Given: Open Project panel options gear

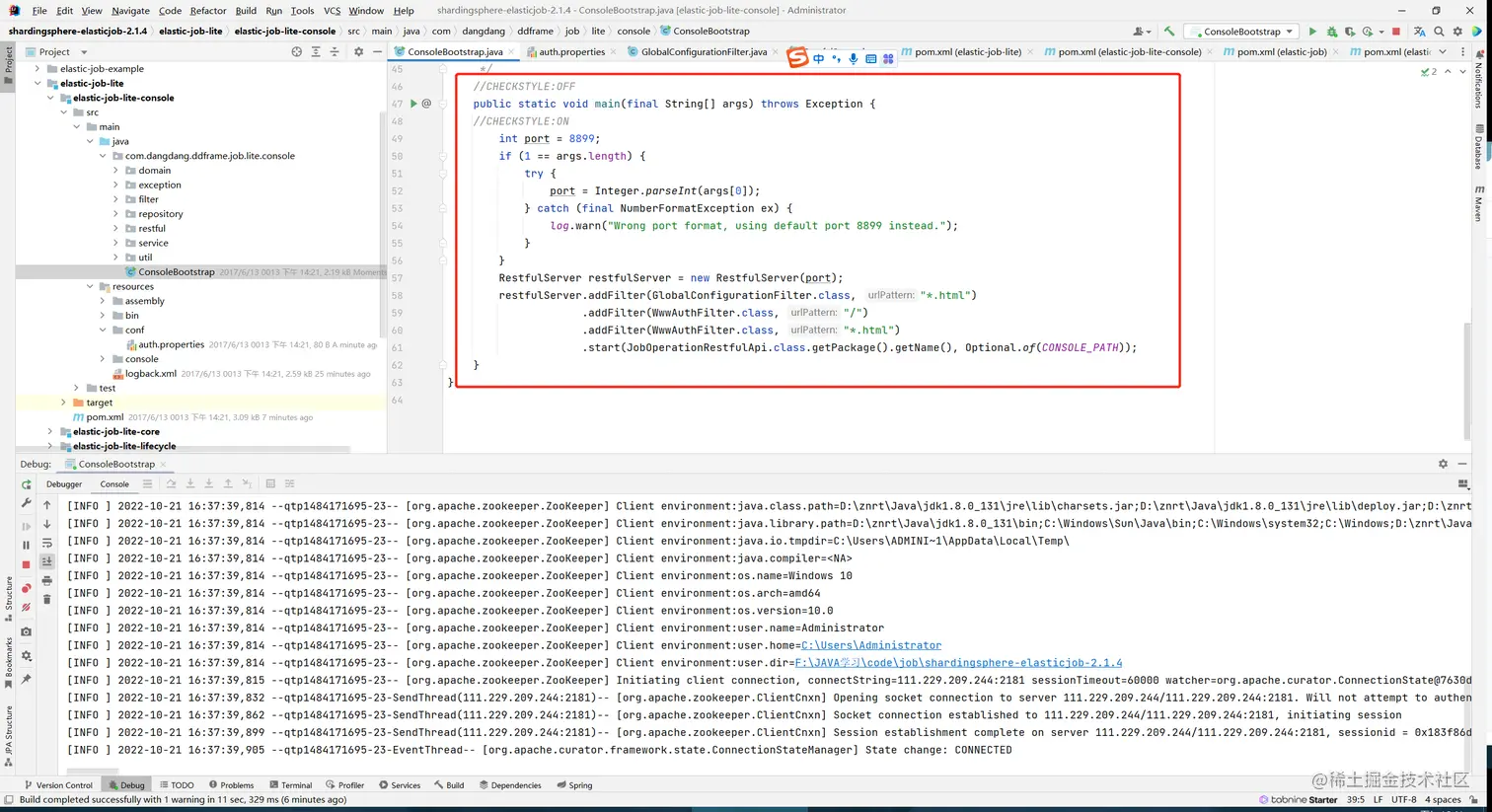Looking at the screenshot, I should click(x=358, y=52).
